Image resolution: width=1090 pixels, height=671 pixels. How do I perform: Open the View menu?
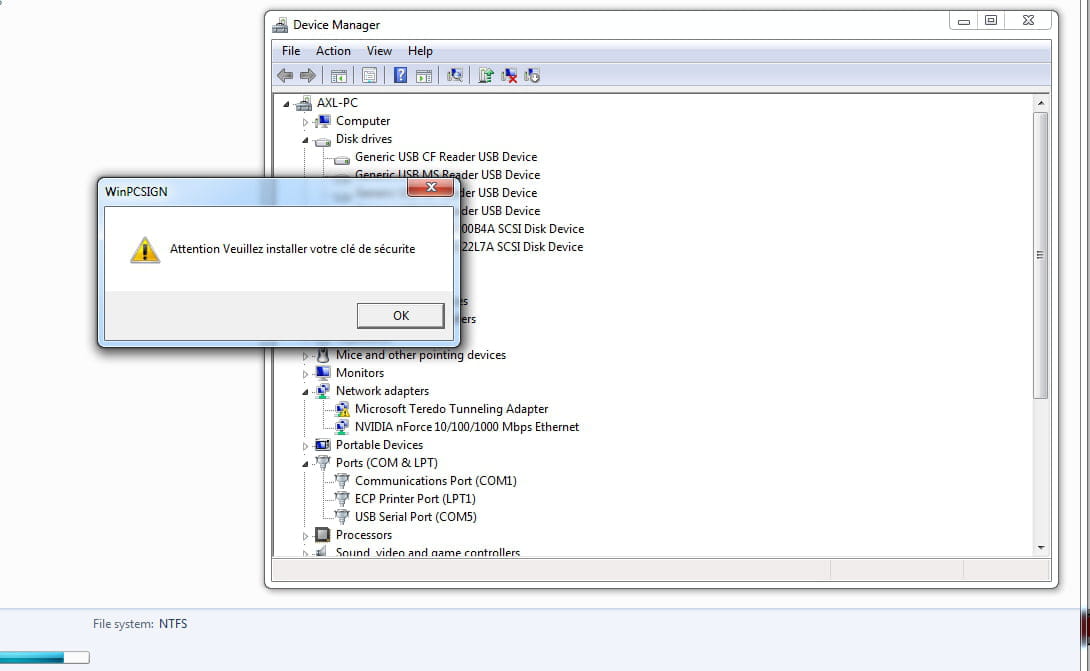pyautogui.click(x=379, y=51)
